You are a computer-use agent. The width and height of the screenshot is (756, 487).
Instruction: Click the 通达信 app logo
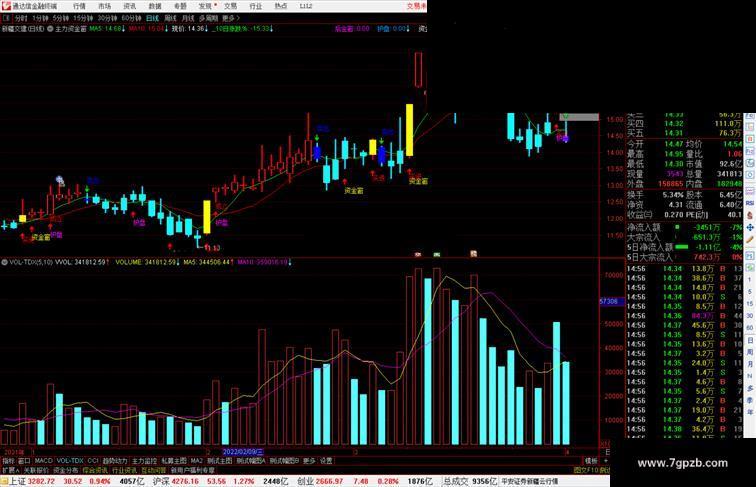[x=6, y=6]
